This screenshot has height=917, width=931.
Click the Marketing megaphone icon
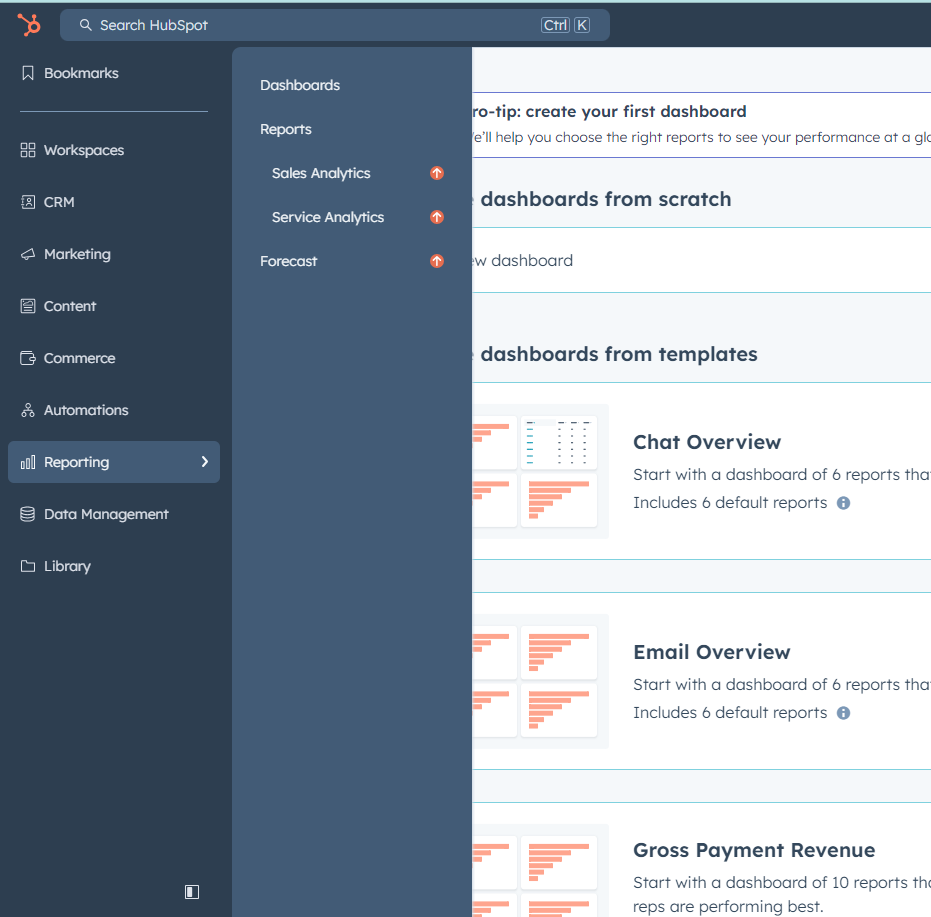coord(27,254)
